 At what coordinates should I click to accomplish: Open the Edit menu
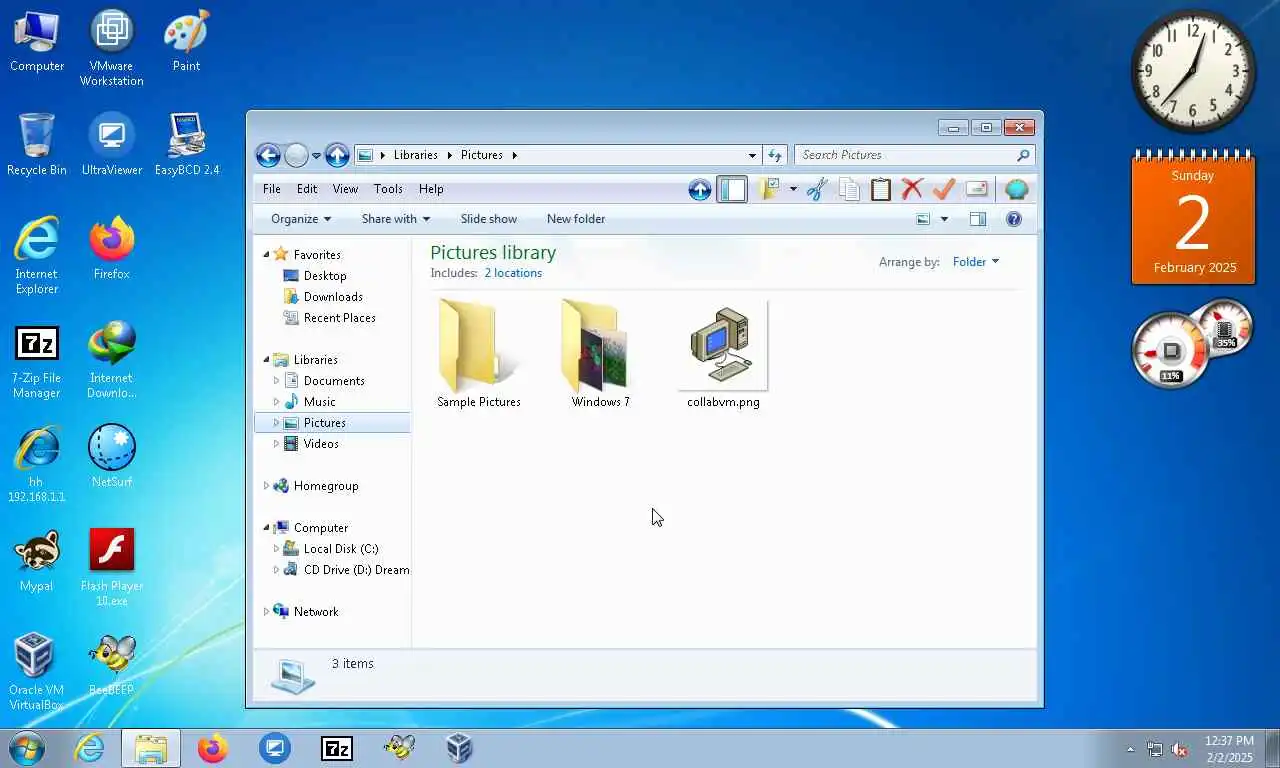click(307, 189)
